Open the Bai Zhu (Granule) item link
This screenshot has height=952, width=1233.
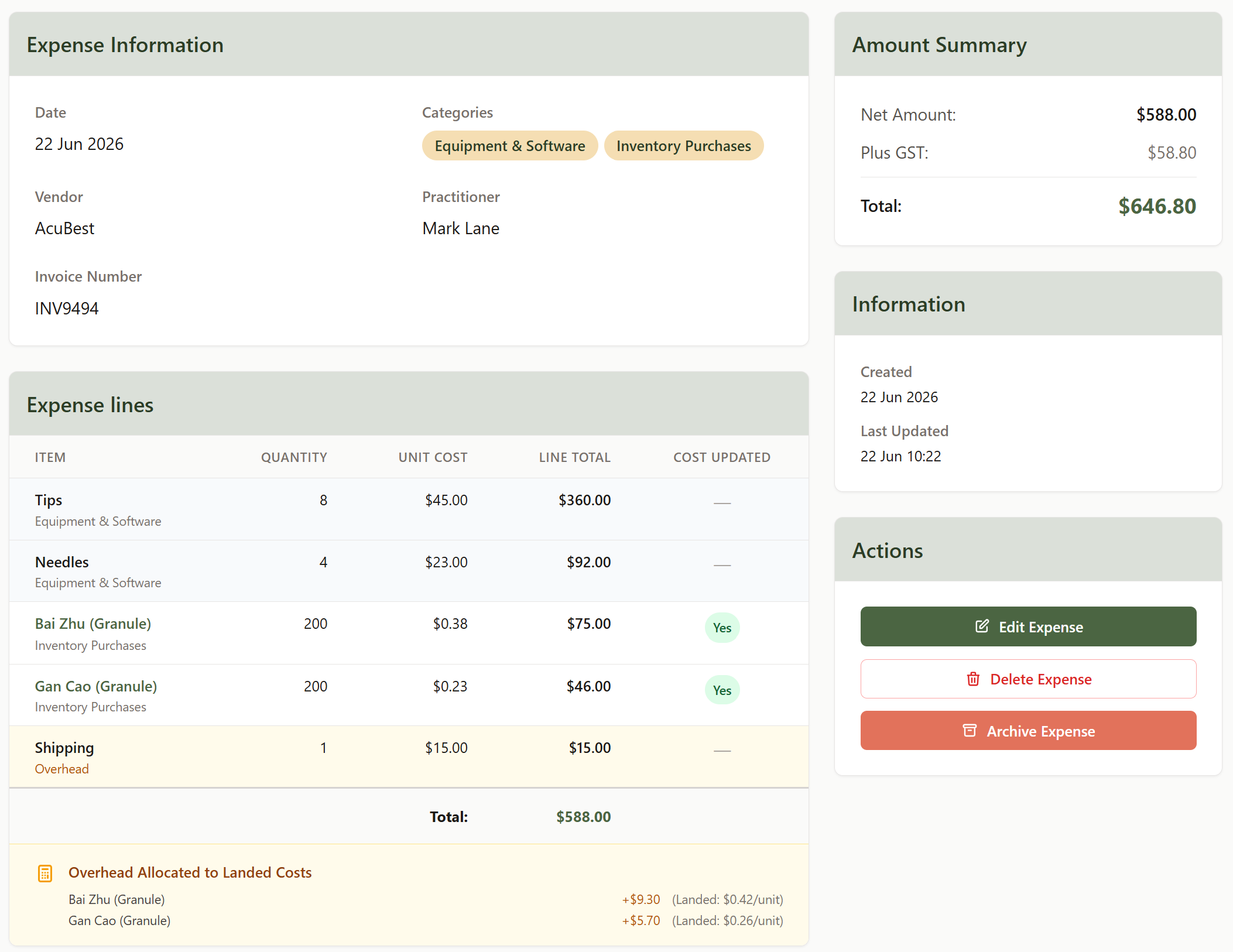pos(93,624)
